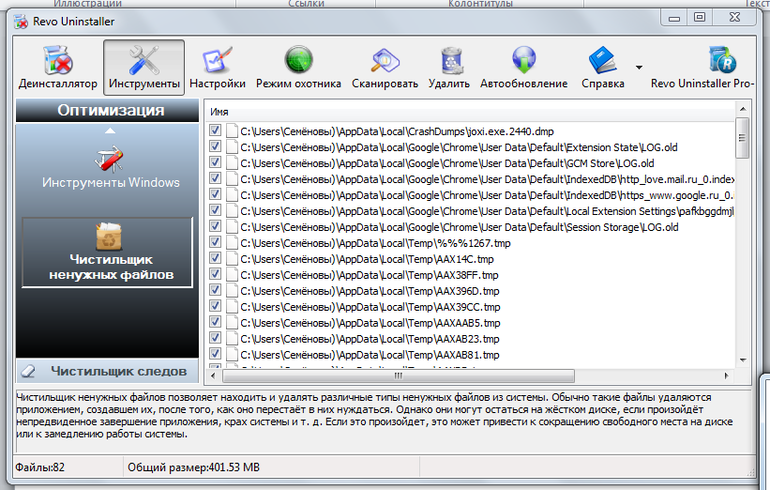
Task: Open Ссылки group in background Word ribbon
Action: [x=306, y=3]
